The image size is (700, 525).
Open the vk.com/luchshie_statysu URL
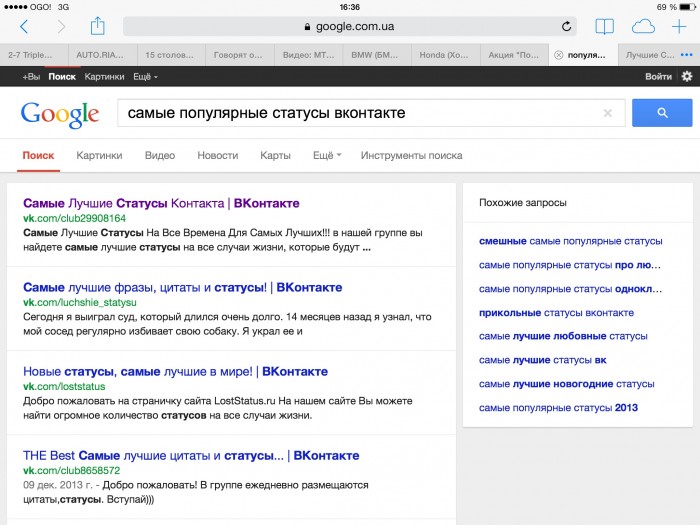(x=80, y=302)
